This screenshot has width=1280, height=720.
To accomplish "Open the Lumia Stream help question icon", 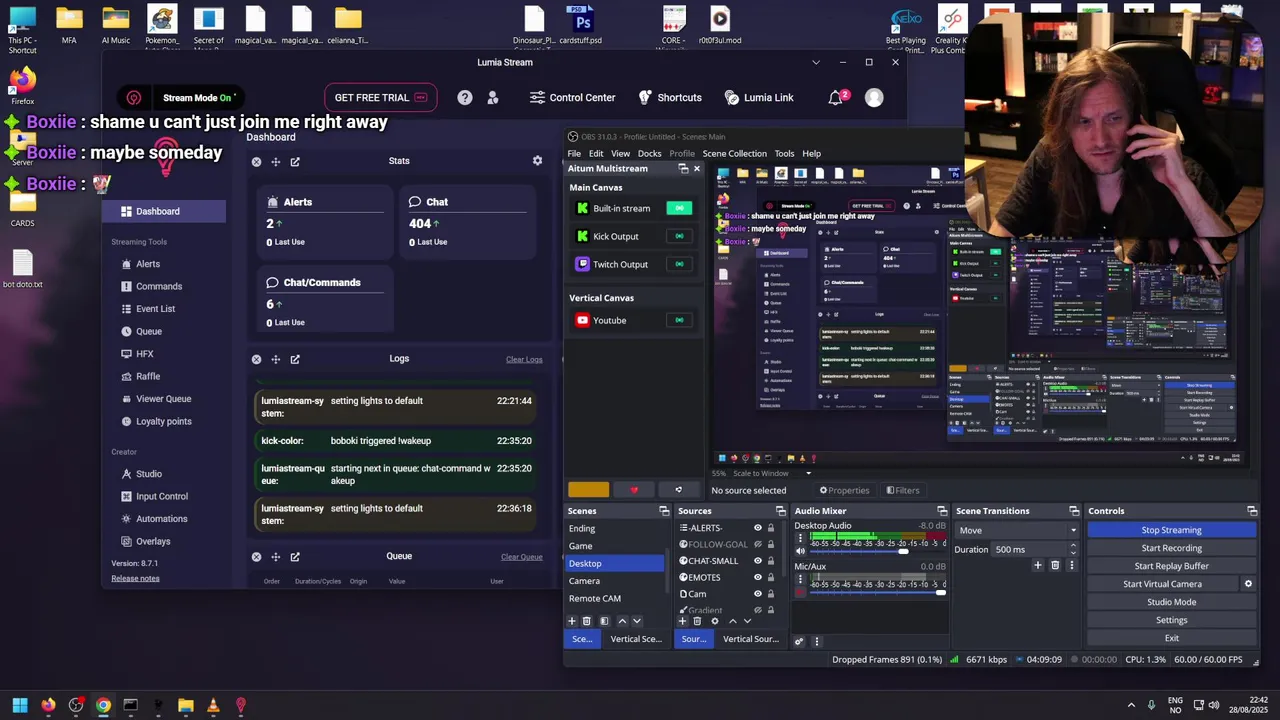I will [x=465, y=97].
